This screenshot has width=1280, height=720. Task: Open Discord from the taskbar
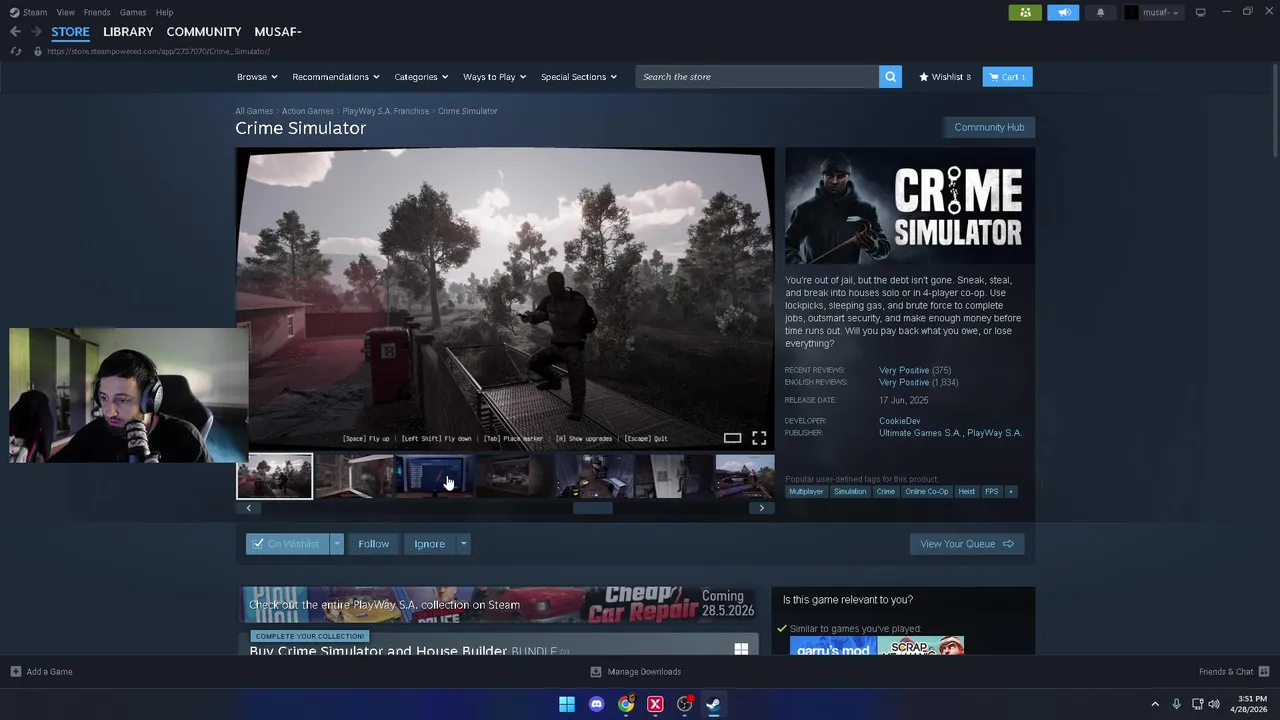click(596, 704)
